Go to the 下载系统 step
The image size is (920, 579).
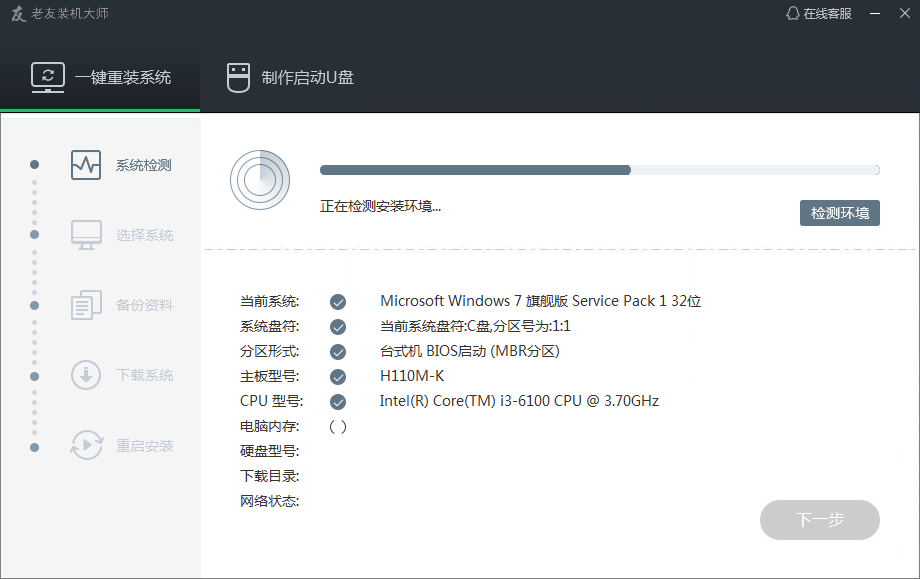tap(121, 375)
